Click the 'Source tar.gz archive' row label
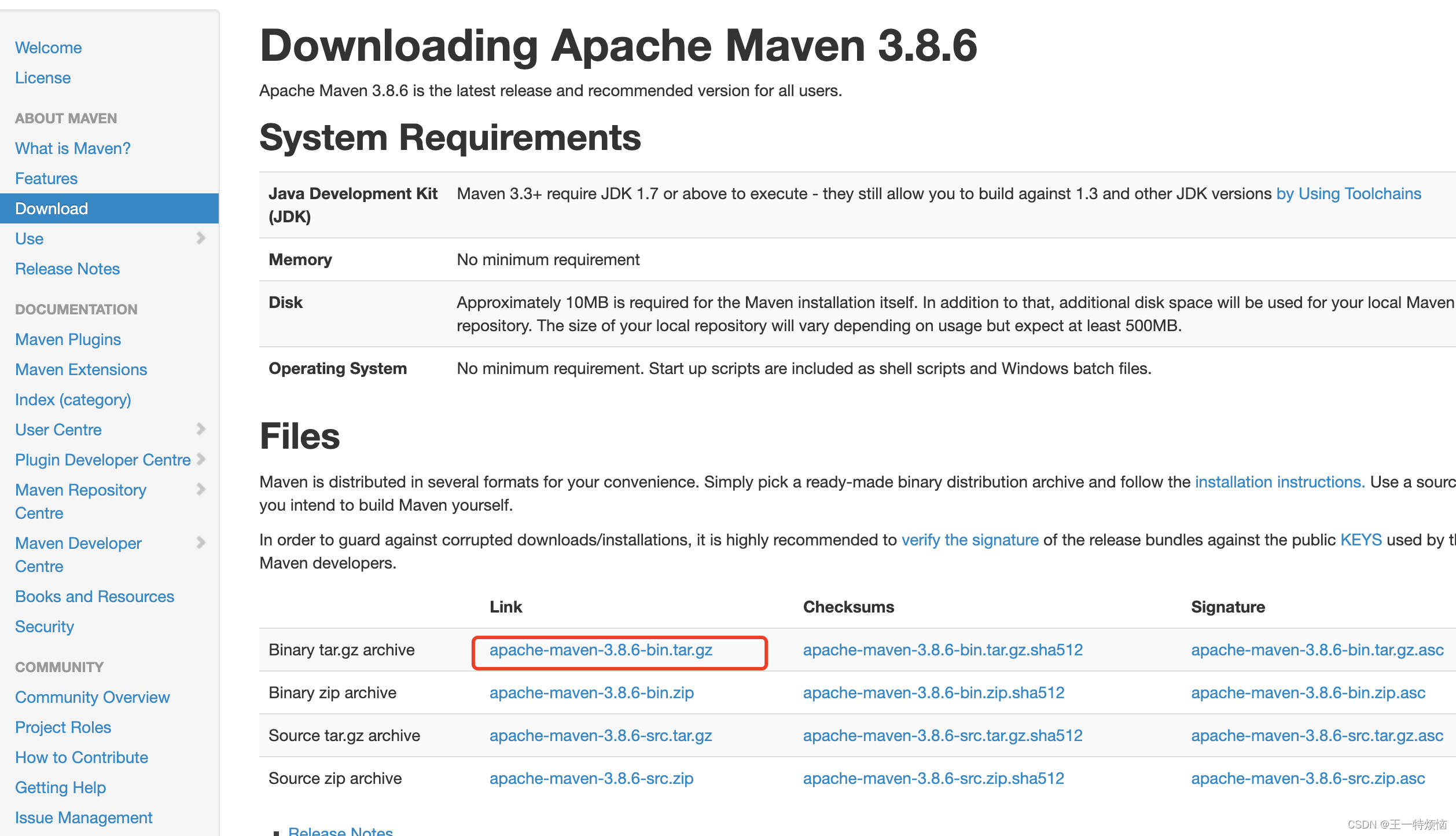The height and width of the screenshot is (836, 1456). point(344,735)
